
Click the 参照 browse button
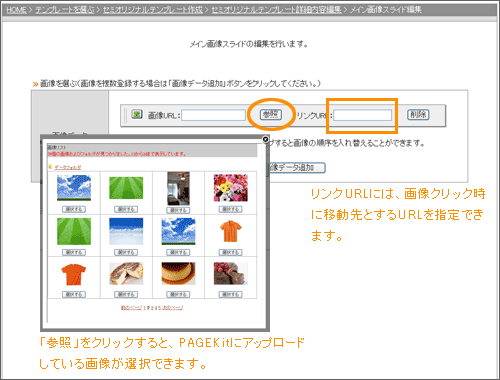[271, 114]
